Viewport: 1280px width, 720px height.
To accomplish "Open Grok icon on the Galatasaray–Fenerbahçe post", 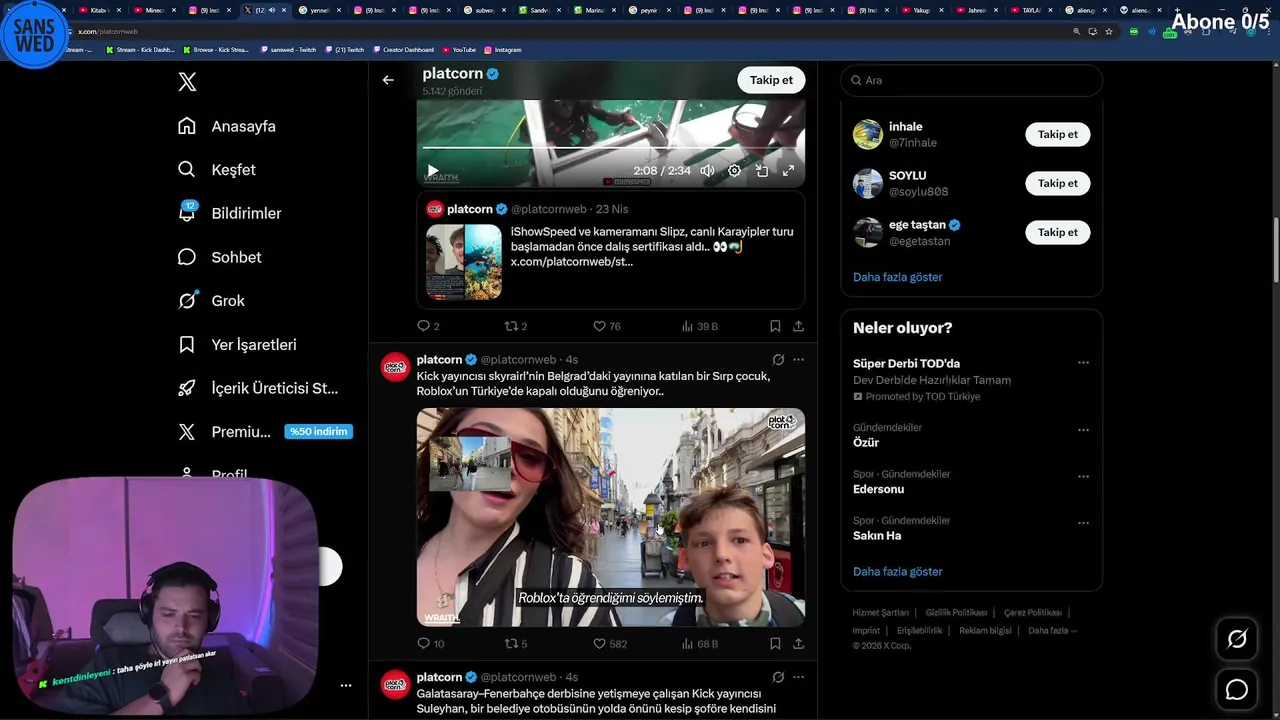I will (778, 677).
